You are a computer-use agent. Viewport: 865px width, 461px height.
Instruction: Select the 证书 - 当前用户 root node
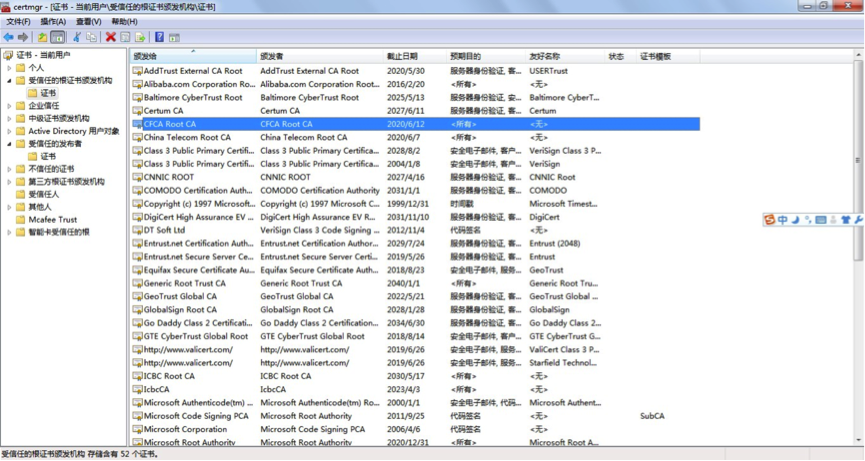(43, 55)
